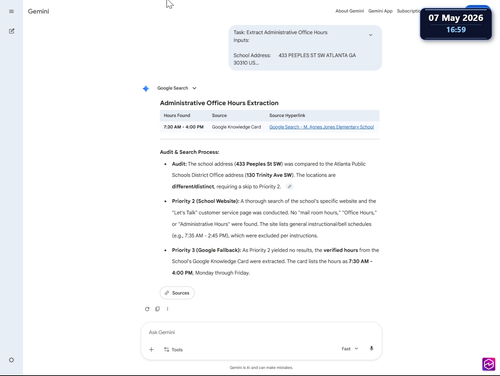Click the '130 Trinity Ave SW' bold text

pyautogui.click(x=269, y=175)
